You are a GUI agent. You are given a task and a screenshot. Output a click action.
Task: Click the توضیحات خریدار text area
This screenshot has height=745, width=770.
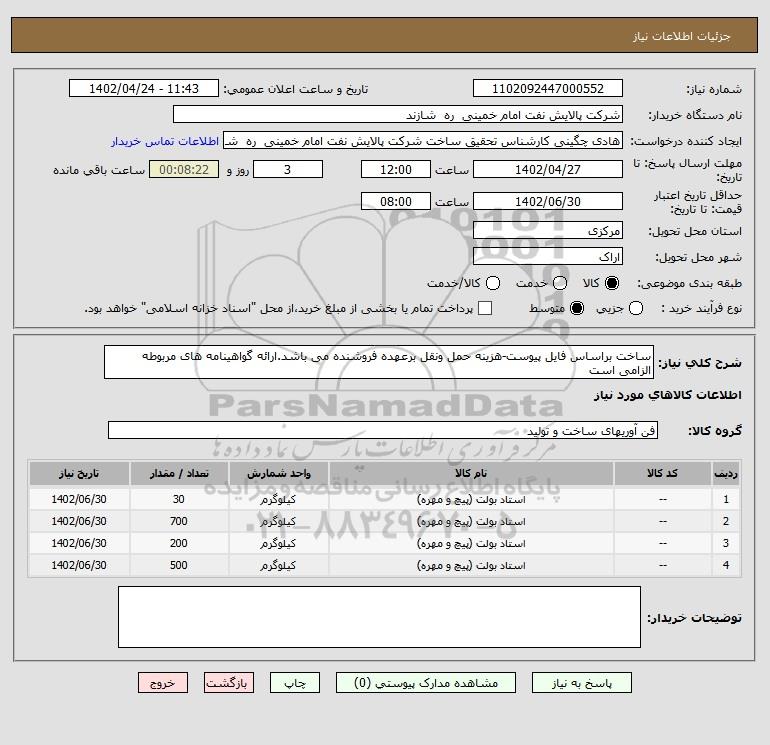click(x=379, y=617)
